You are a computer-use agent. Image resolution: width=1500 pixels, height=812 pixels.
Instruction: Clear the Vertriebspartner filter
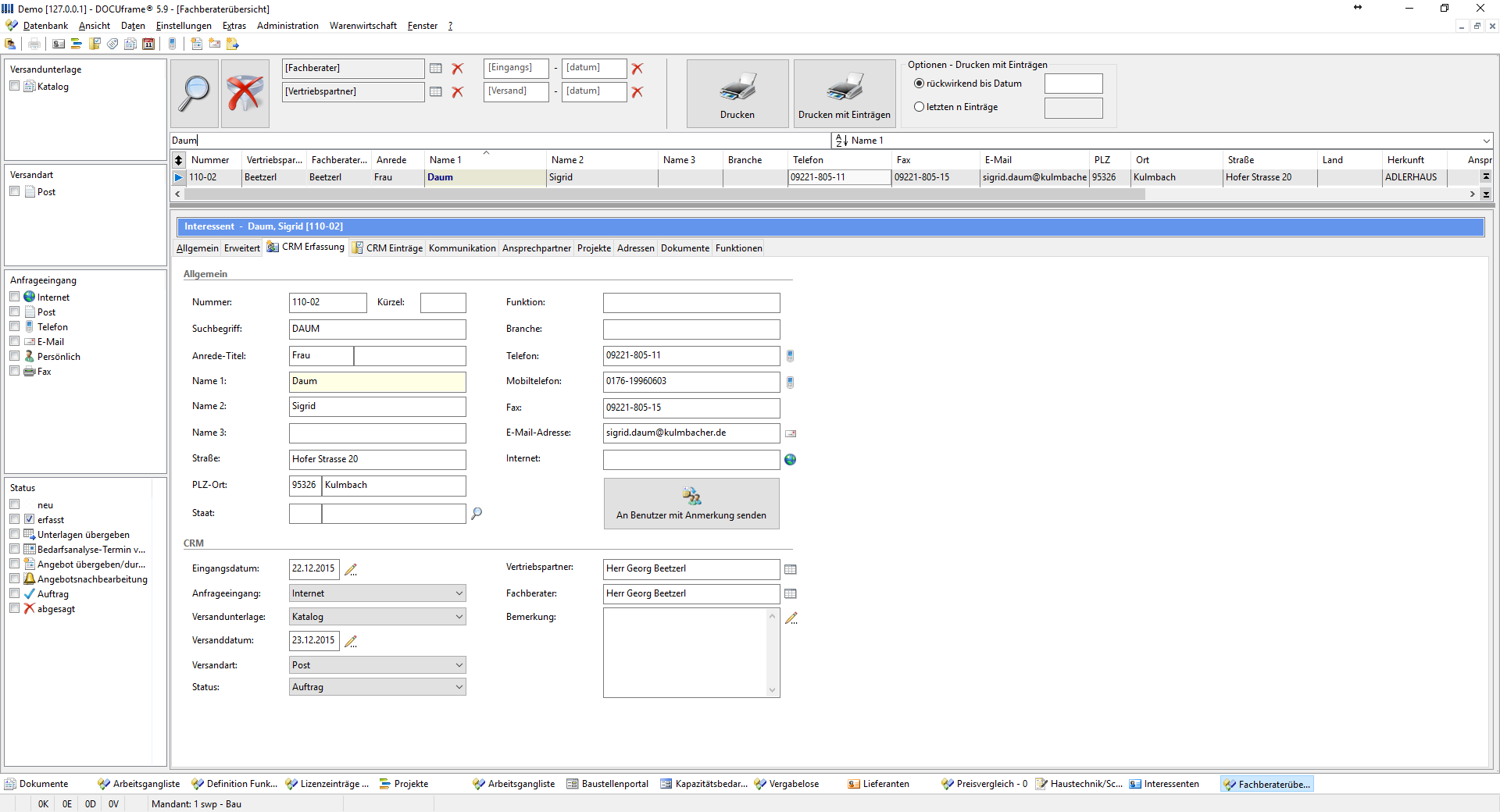[458, 92]
